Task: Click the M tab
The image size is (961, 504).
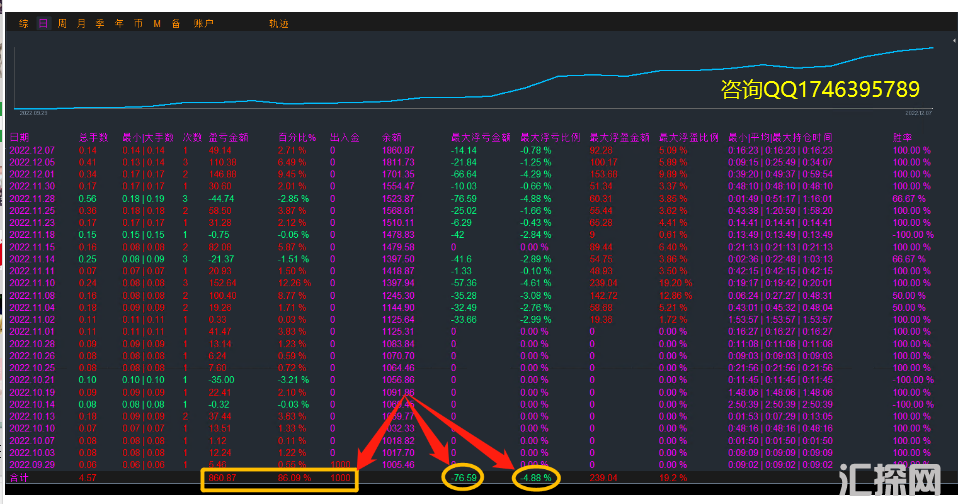Action: tap(157, 23)
